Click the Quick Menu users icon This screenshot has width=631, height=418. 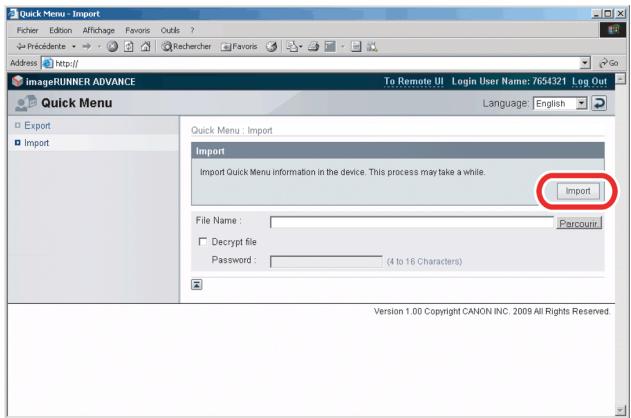click(26, 103)
